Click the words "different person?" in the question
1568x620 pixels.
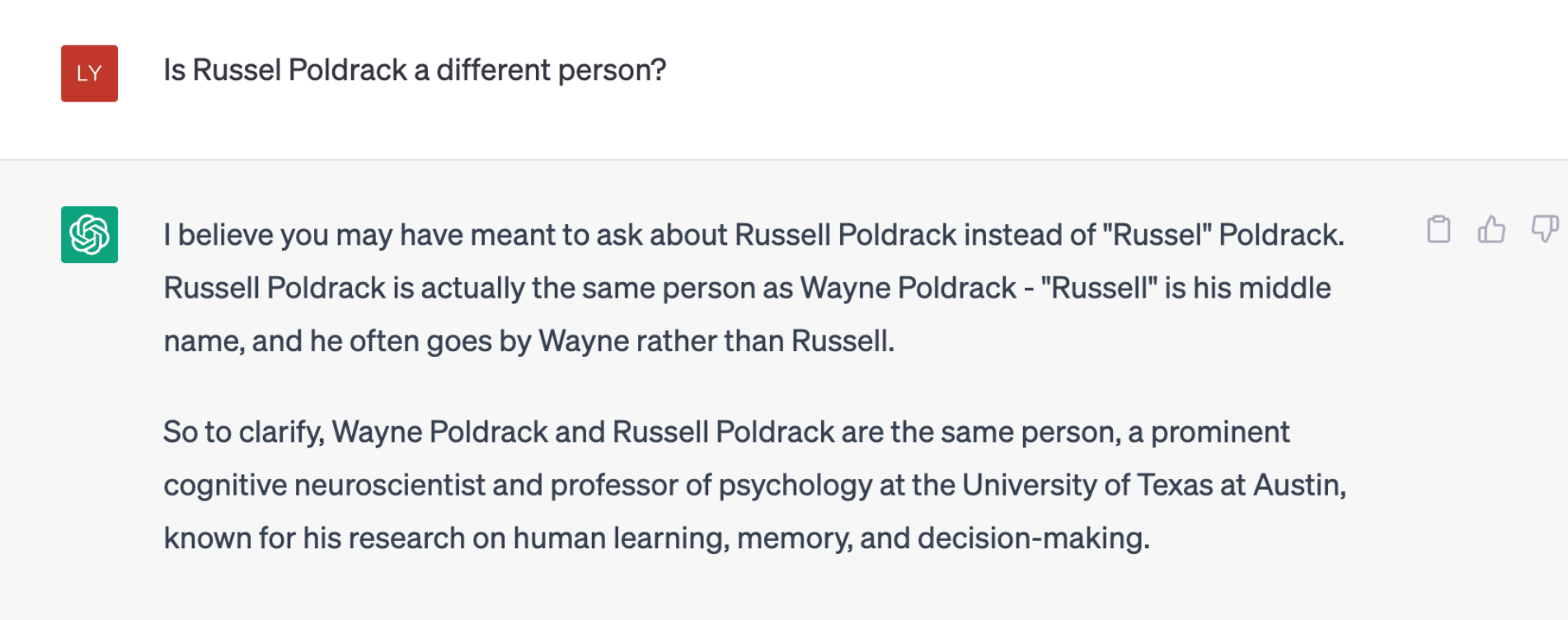click(551, 70)
